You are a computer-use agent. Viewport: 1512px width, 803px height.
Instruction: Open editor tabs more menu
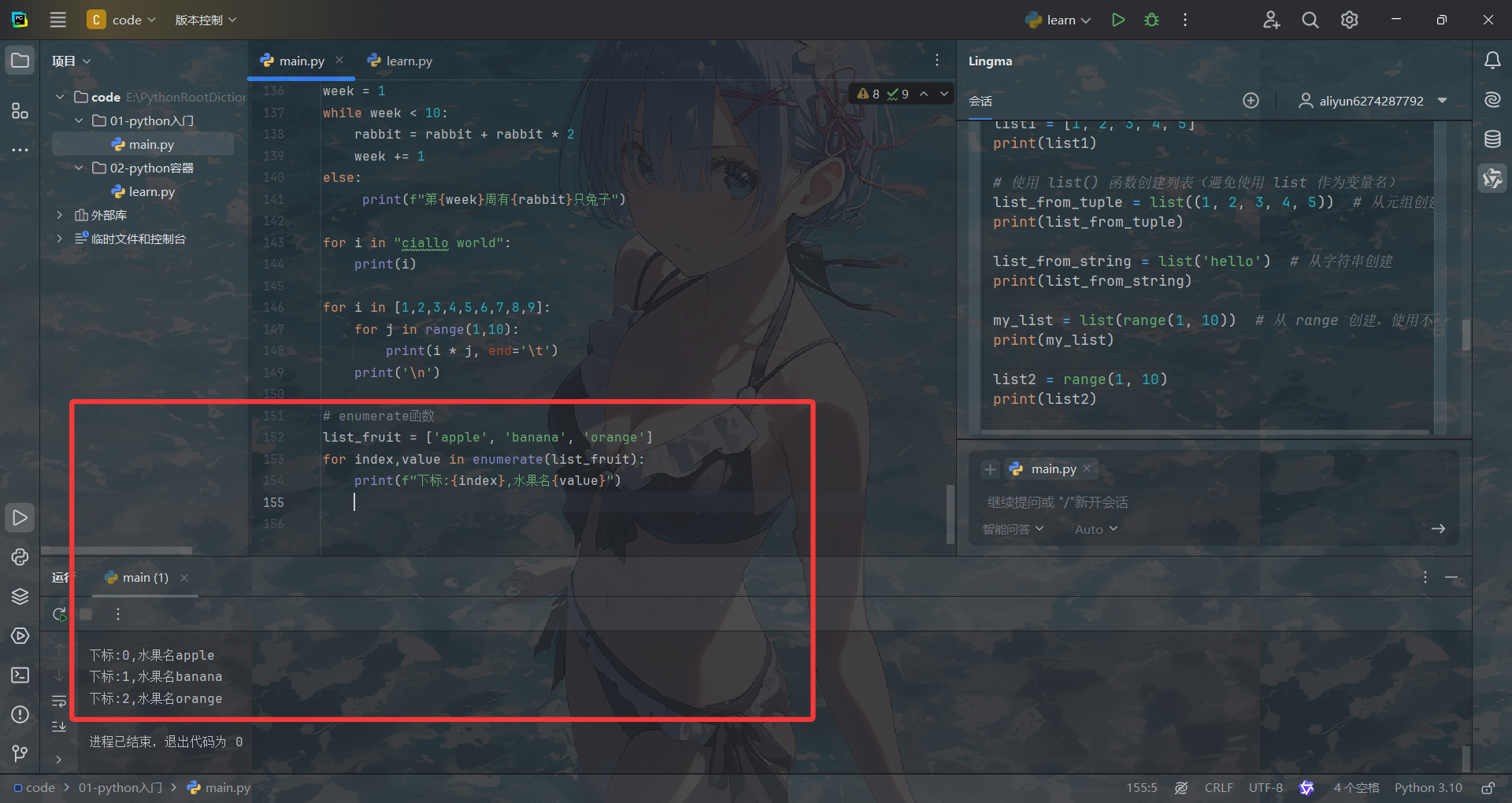point(937,61)
